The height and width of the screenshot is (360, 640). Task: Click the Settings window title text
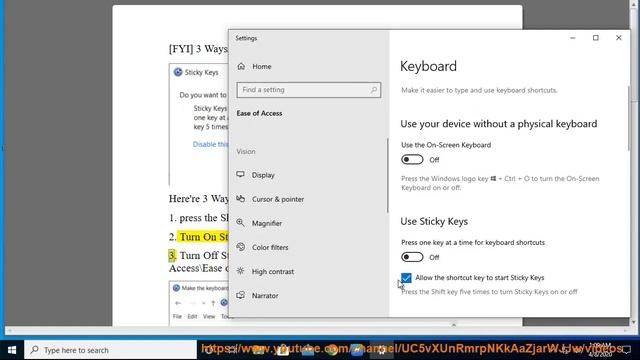click(246, 38)
